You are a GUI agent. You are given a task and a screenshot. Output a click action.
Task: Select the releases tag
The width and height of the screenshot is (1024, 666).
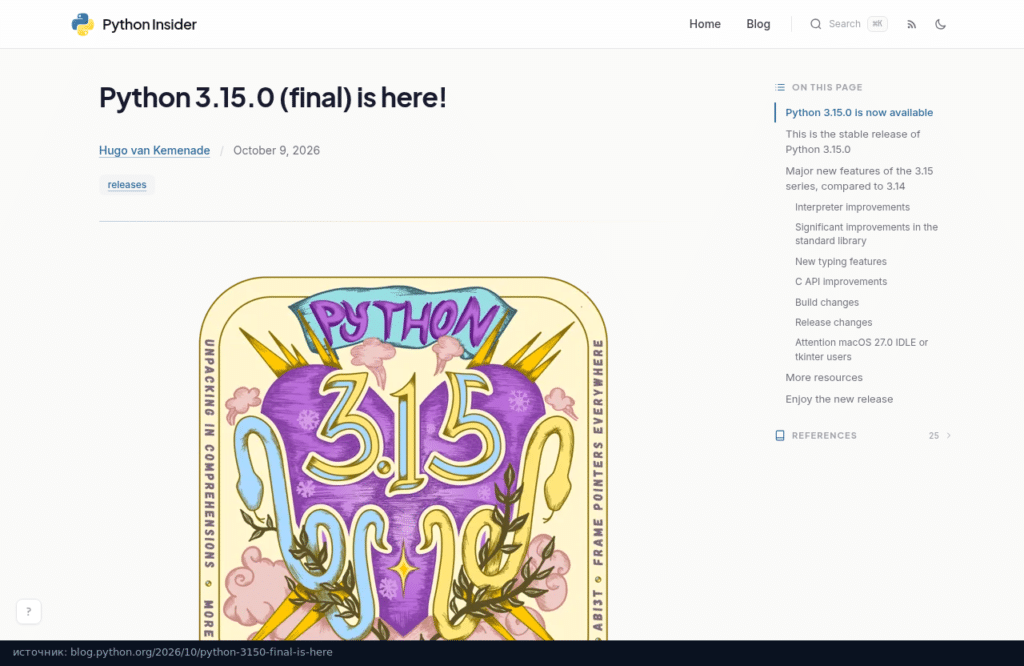pos(127,185)
